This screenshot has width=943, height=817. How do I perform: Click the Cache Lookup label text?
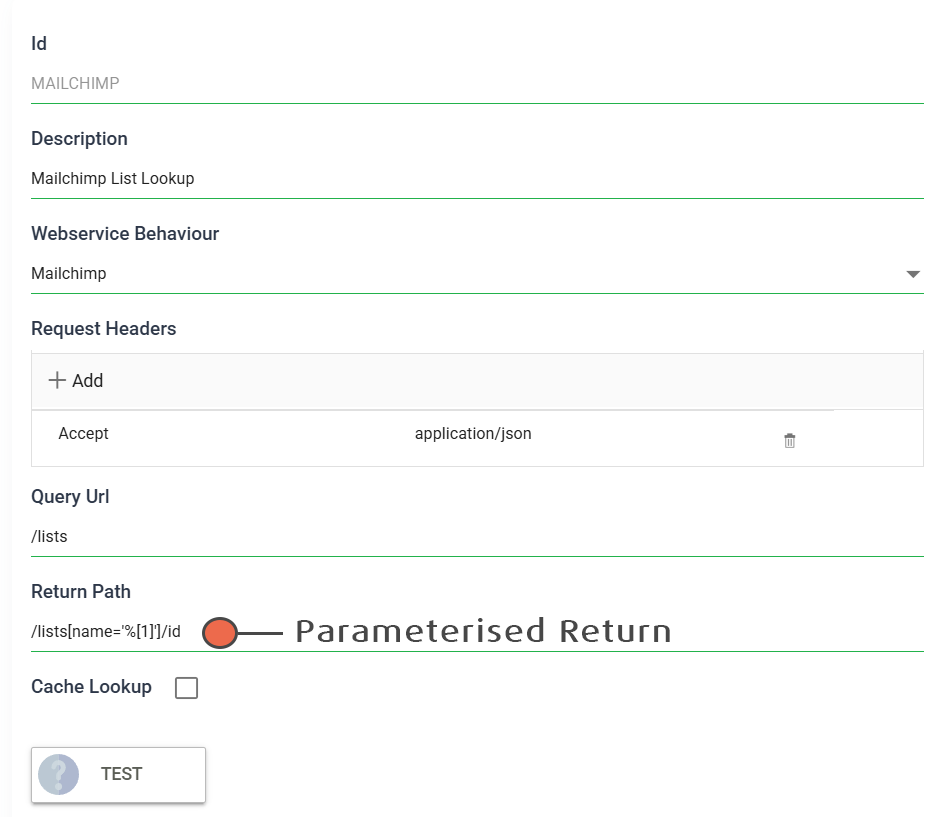pyautogui.click(x=91, y=687)
